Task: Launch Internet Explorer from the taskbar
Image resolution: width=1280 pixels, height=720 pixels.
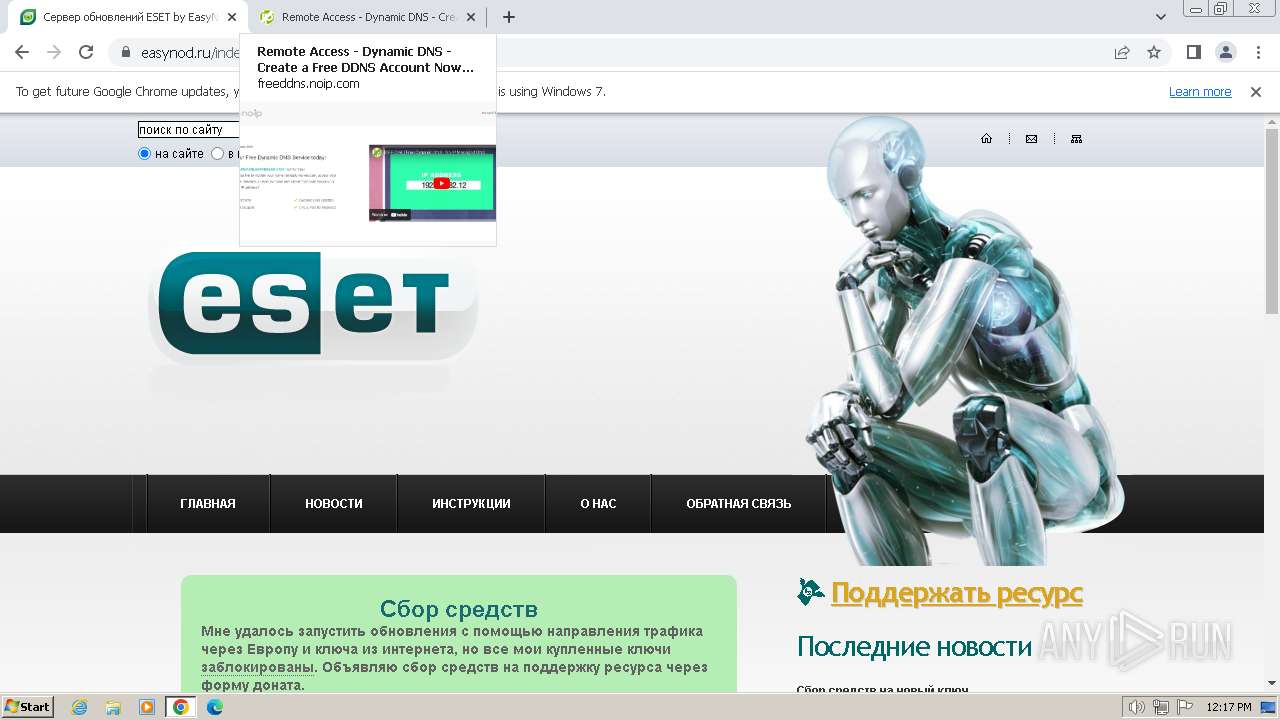Action: click(80, 707)
